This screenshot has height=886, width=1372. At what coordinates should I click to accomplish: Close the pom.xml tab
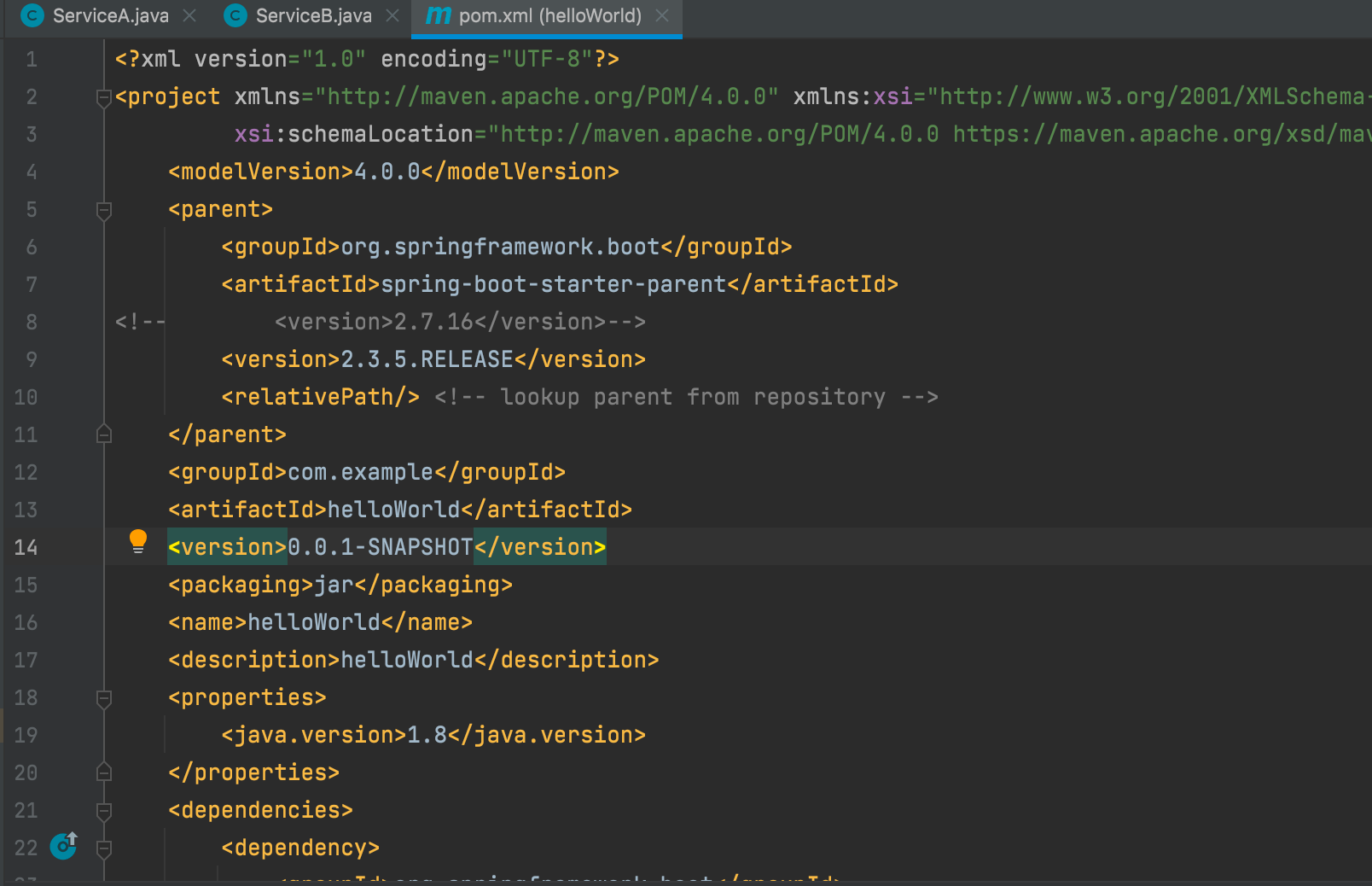[662, 16]
